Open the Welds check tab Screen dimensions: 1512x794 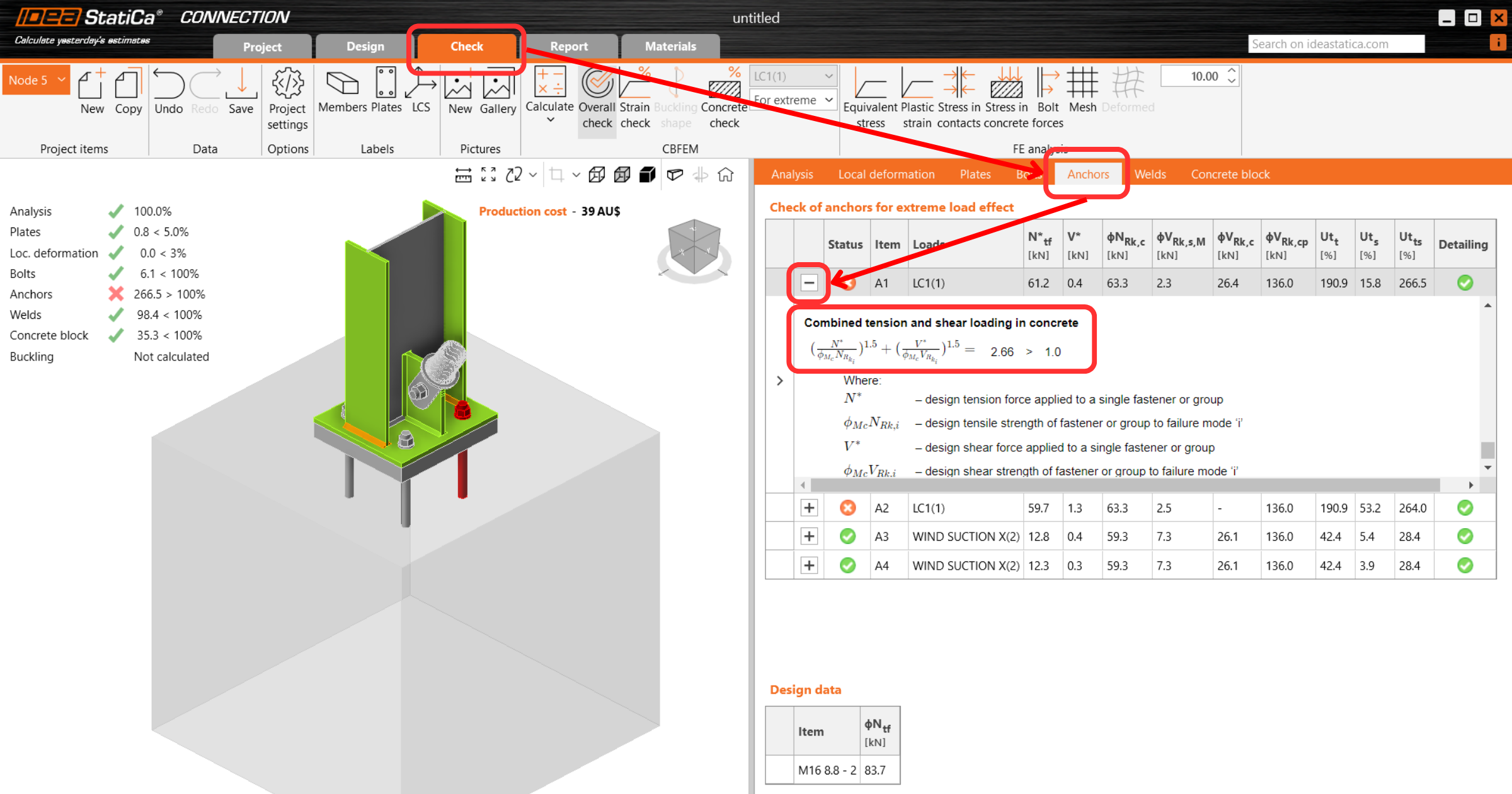pos(1150,175)
